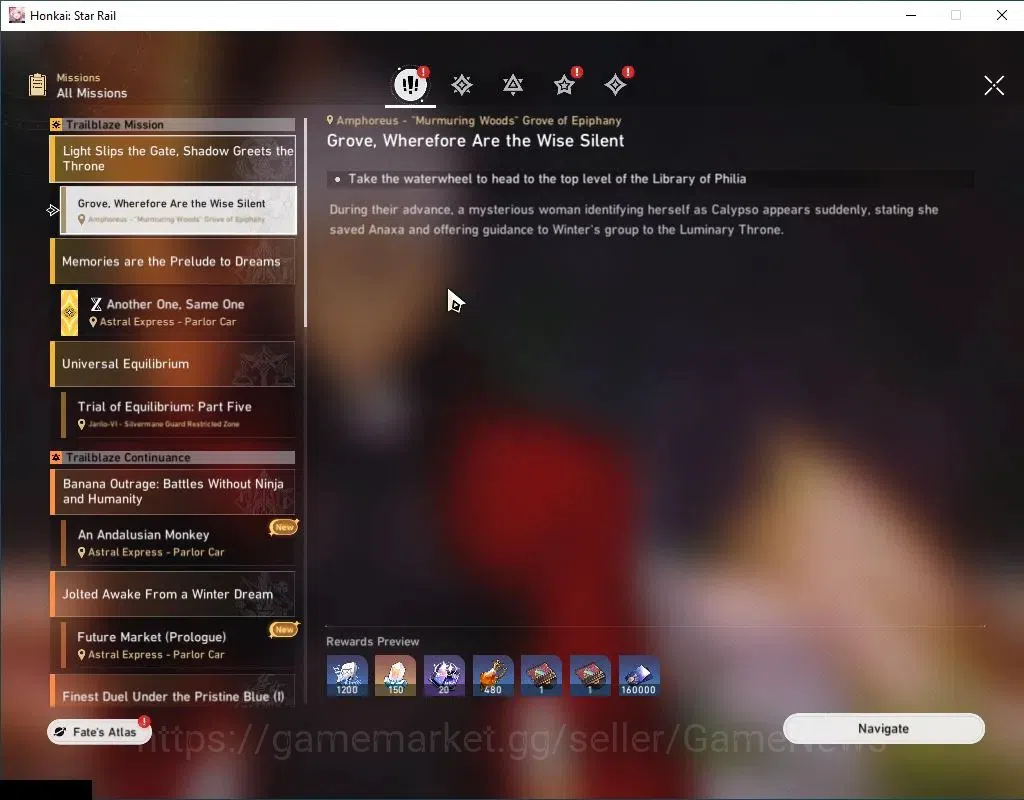Select Another One, Same One mission
1024x800 pixels.
[x=178, y=313]
